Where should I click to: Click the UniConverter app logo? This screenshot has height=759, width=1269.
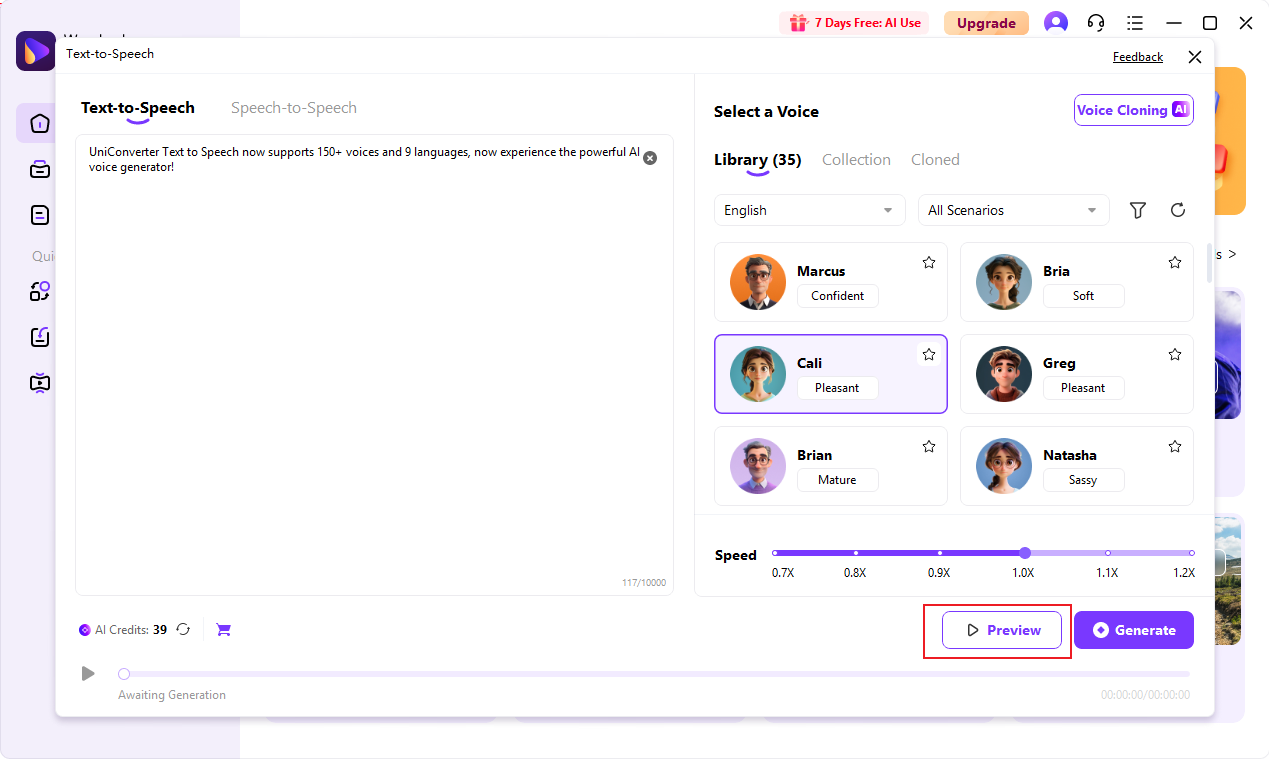(x=36, y=51)
